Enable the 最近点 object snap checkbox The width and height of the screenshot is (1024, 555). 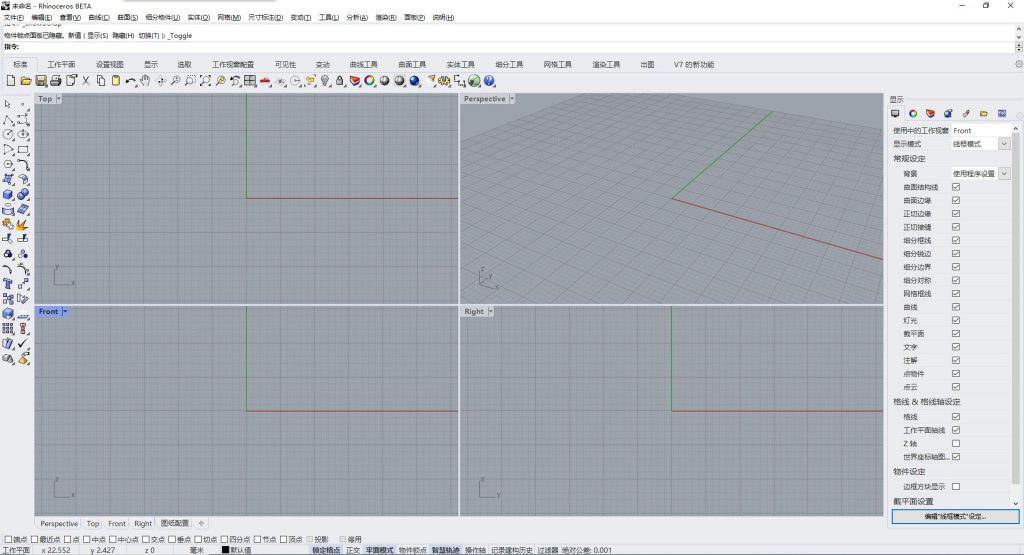pyautogui.click(x=35, y=539)
